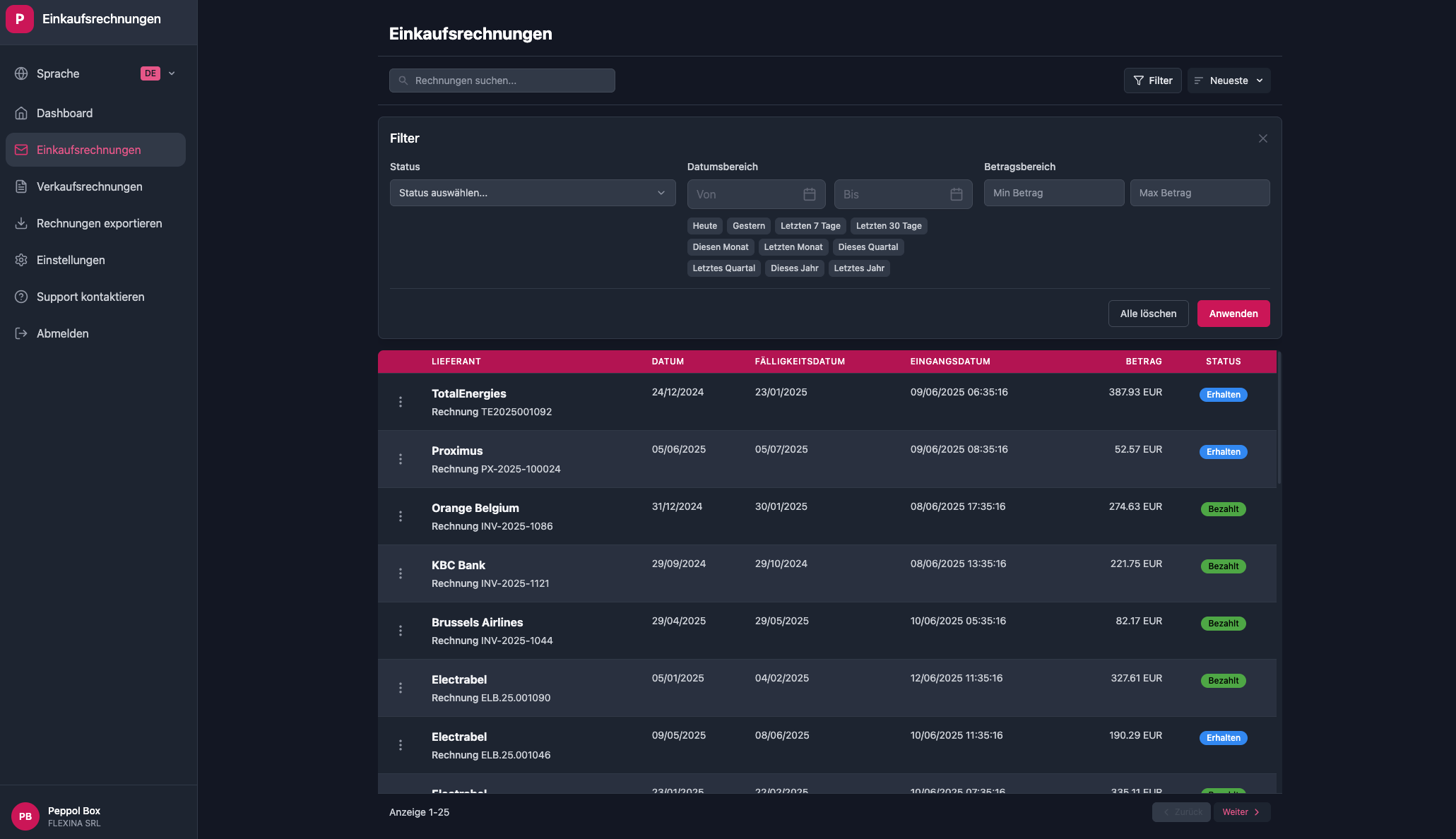This screenshot has height=839, width=1456.
Task: Click the PB user avatar
Action: coord(25,816)
